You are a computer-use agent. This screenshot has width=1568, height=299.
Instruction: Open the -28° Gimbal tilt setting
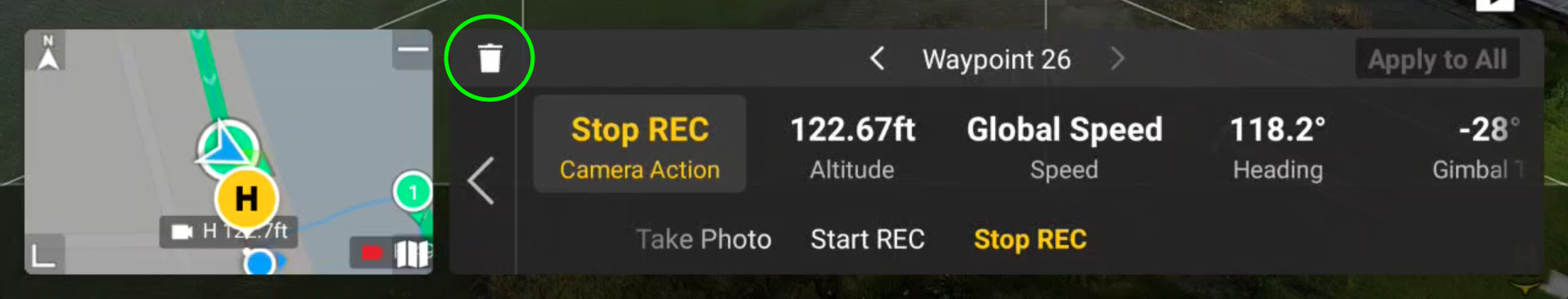[x=1477, y=147]
